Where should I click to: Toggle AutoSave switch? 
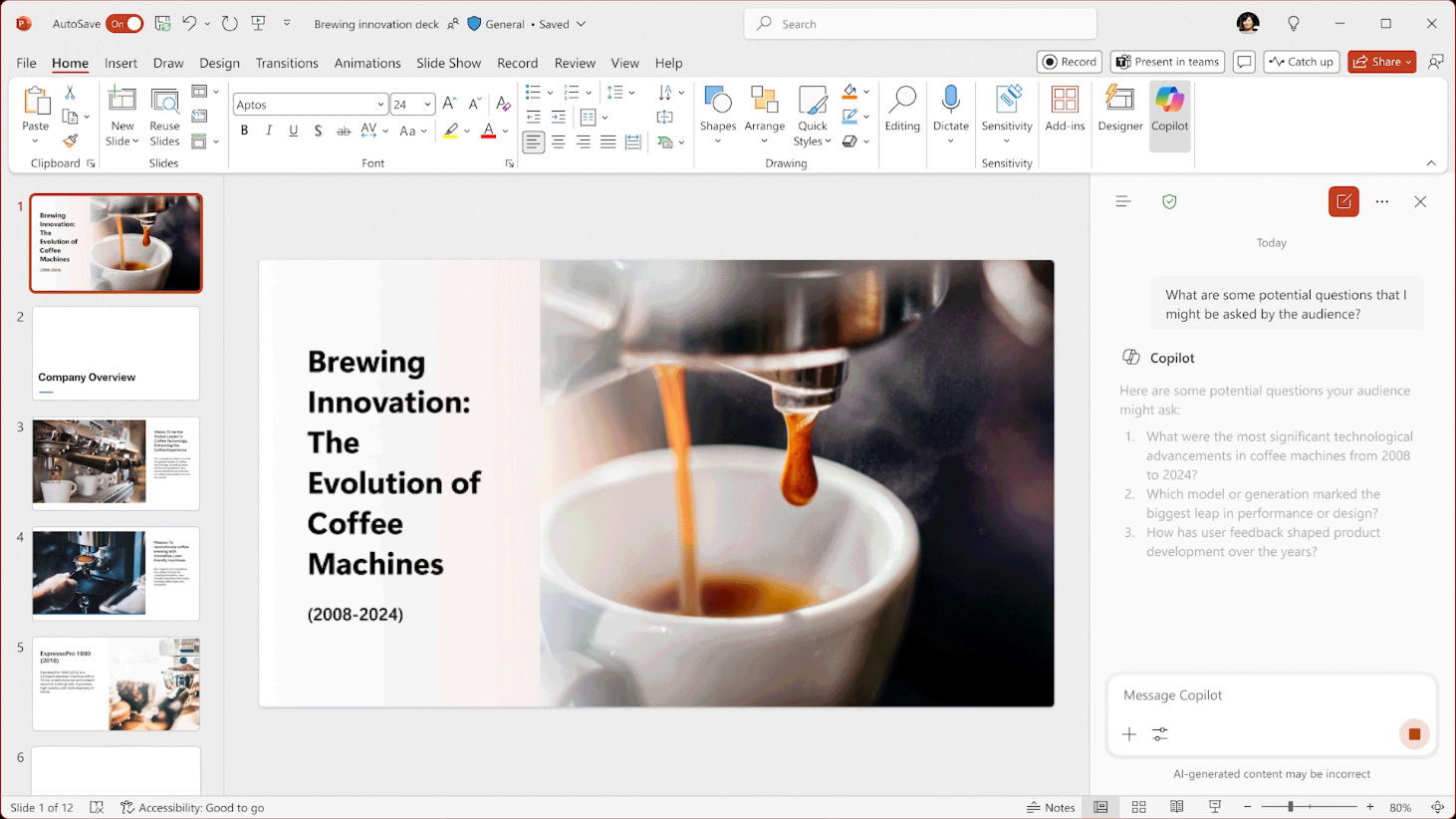(x=124, y=23)
